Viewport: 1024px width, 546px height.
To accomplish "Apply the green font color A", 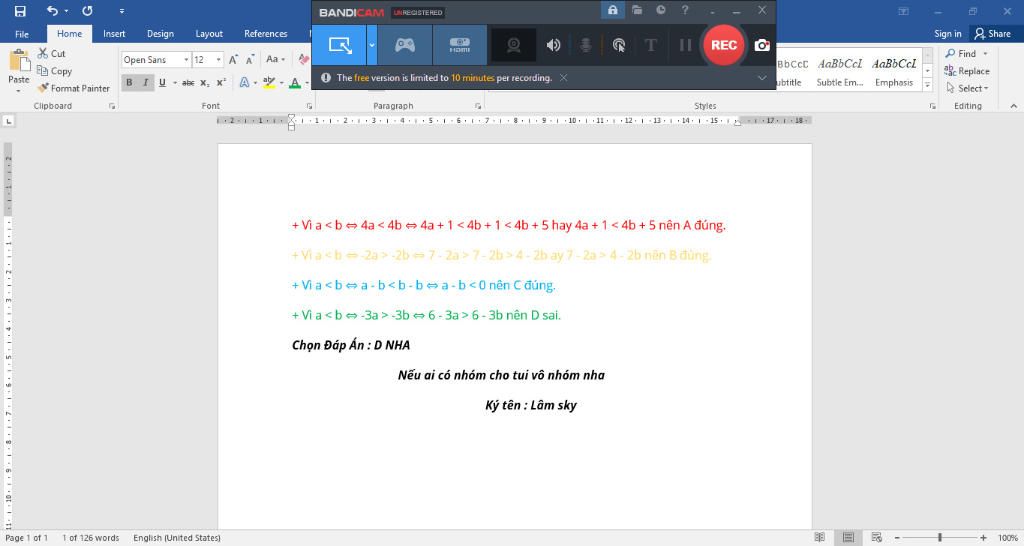I will 295,82.
